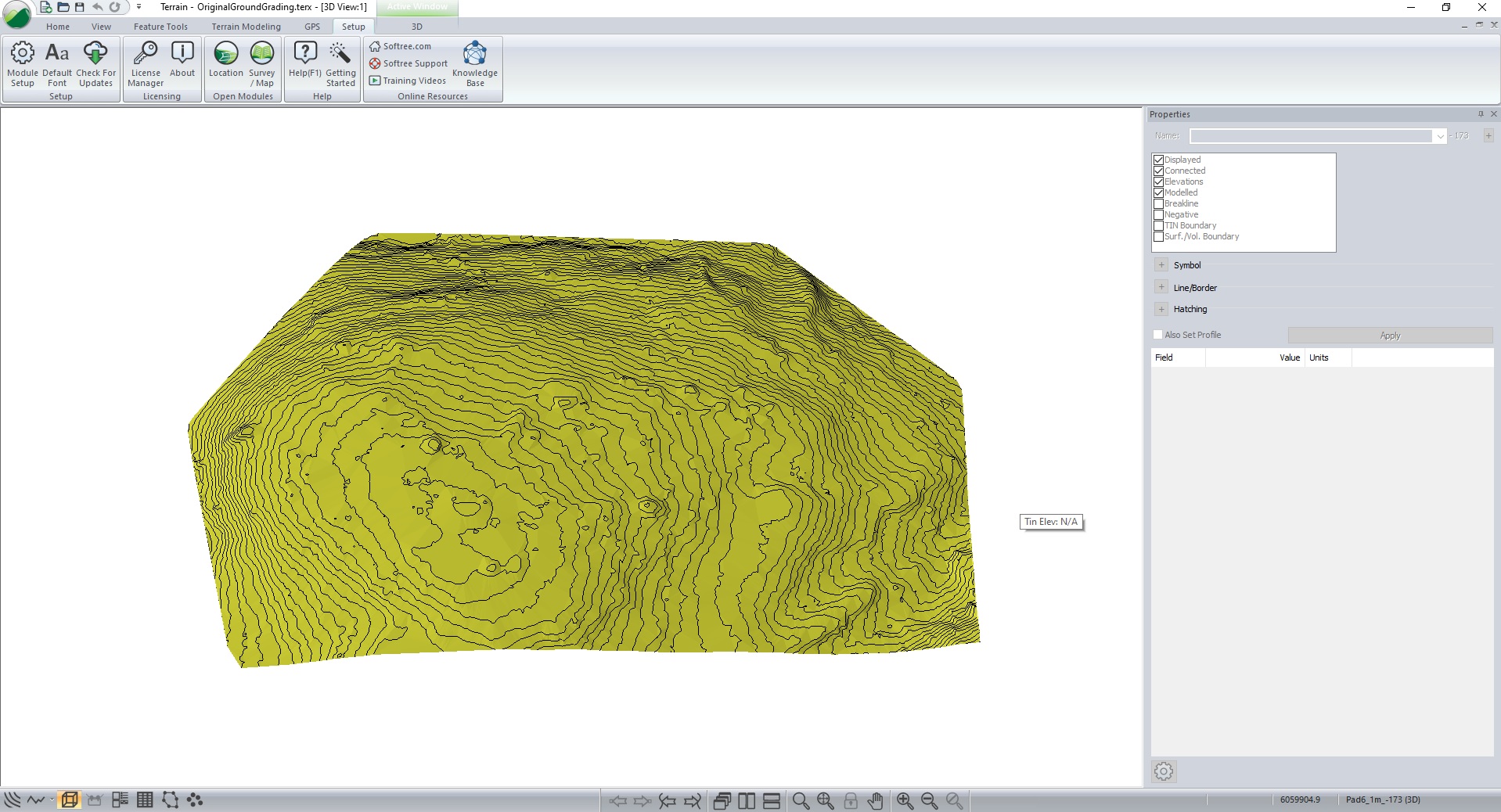Open the line tool dropdown arrow
The image size is (1501, 812).
click(x=52, y=799)
